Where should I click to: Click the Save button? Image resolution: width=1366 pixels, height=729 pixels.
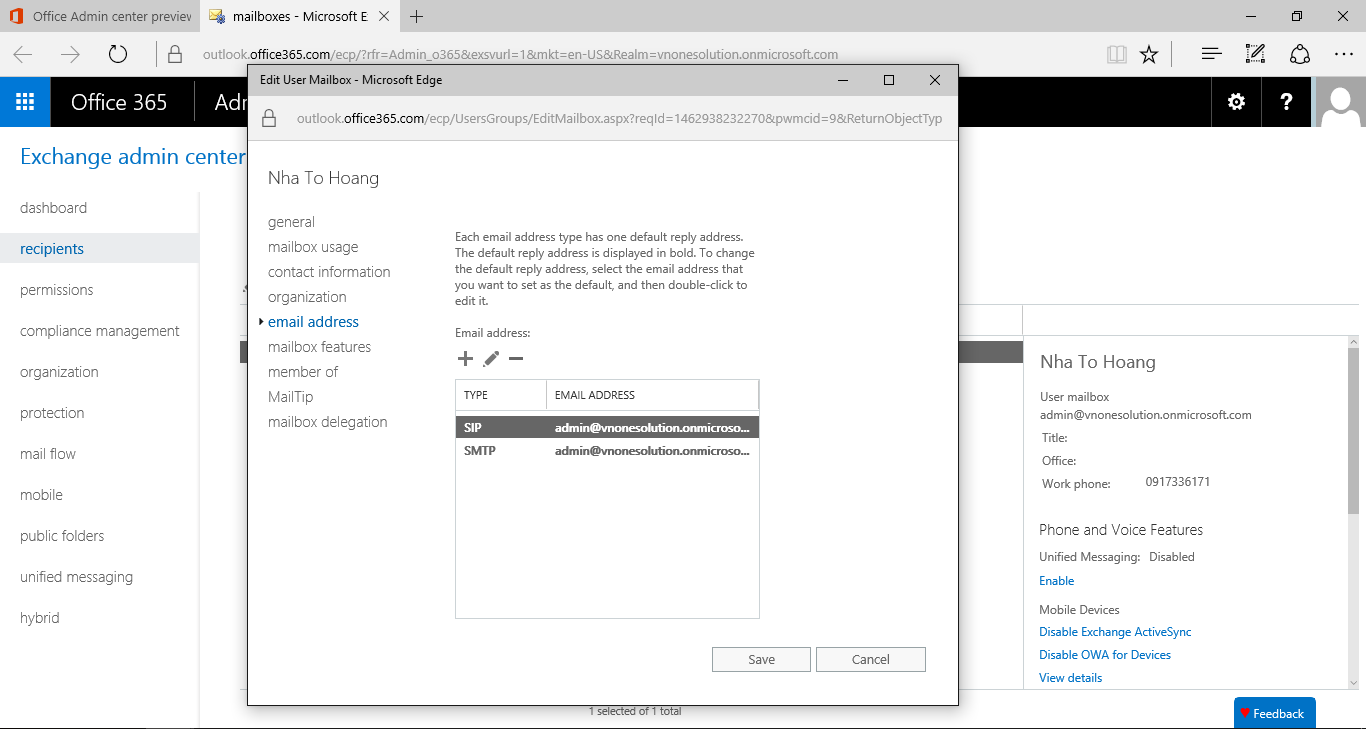761,659
